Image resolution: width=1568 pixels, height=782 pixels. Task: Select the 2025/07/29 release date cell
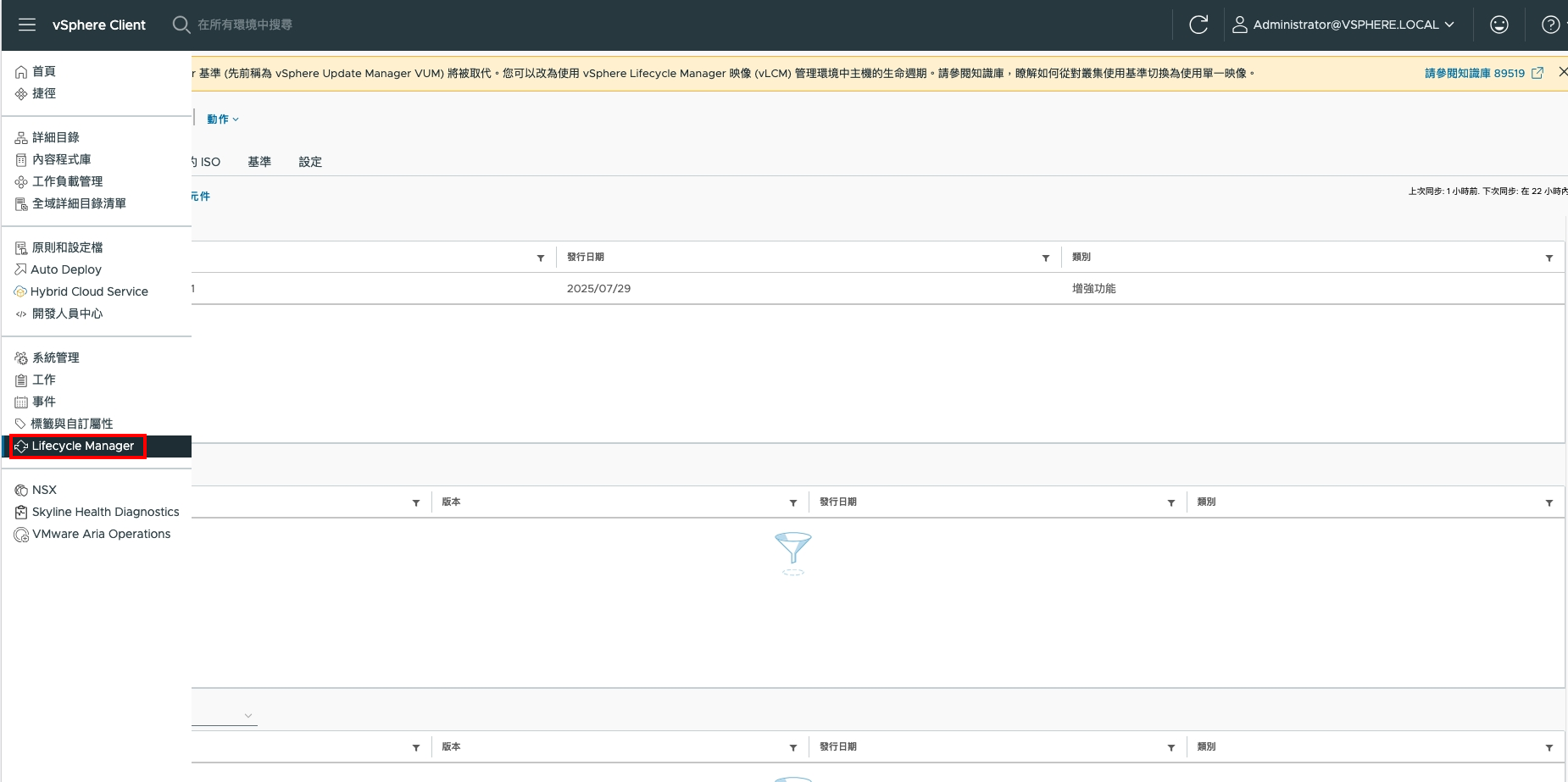pyautogui.click(x=599, y=288)
